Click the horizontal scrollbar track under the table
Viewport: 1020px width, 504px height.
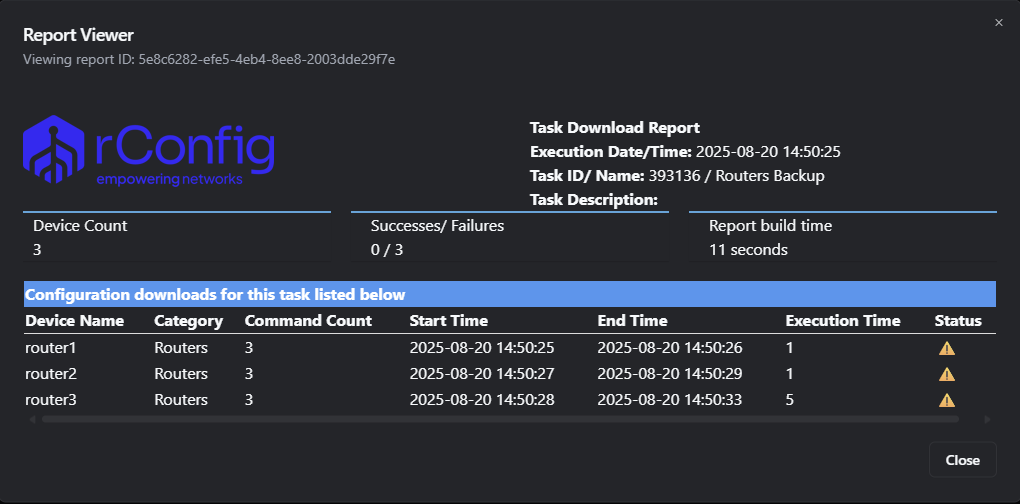(x=500, y=420)
